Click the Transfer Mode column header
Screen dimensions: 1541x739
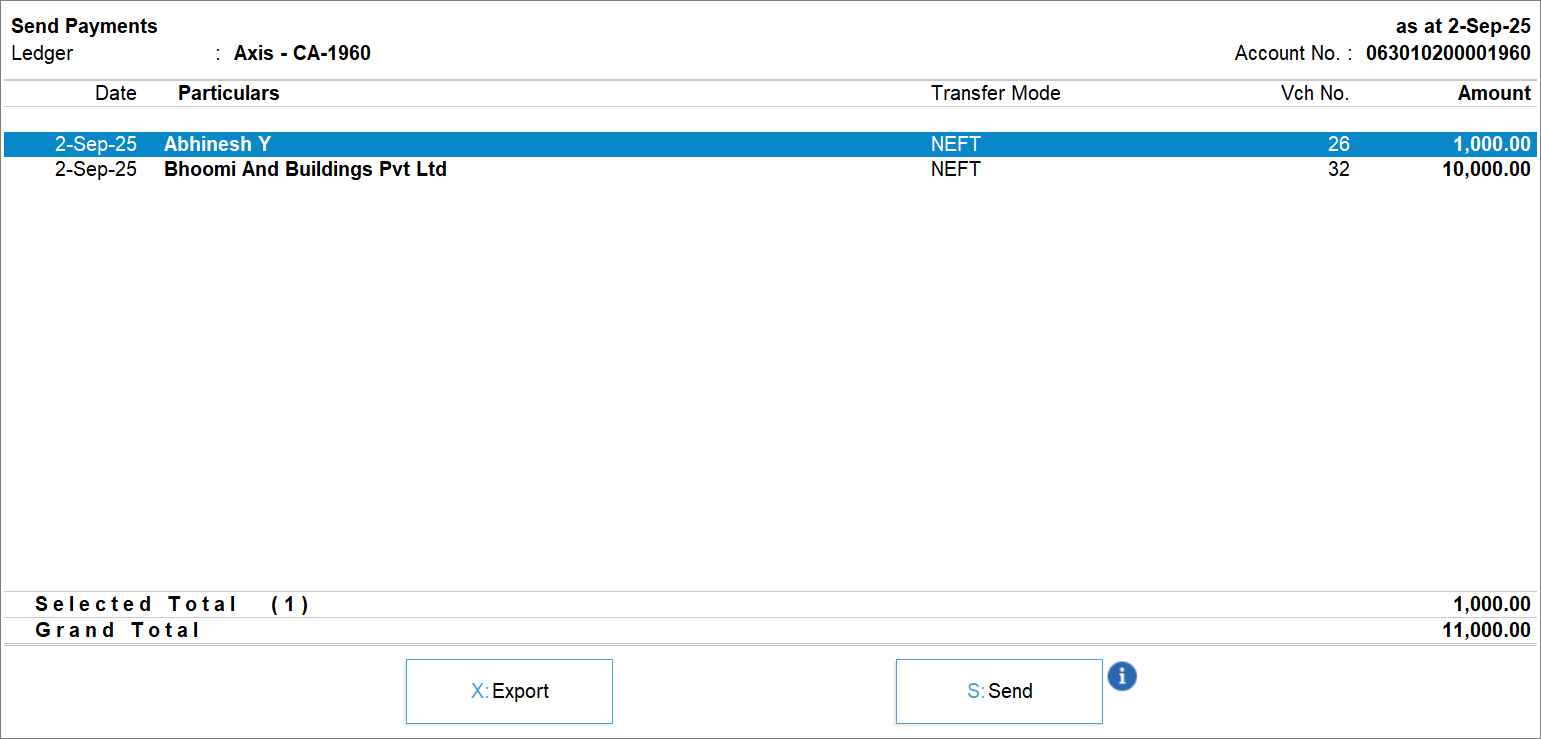pos(995,93)
